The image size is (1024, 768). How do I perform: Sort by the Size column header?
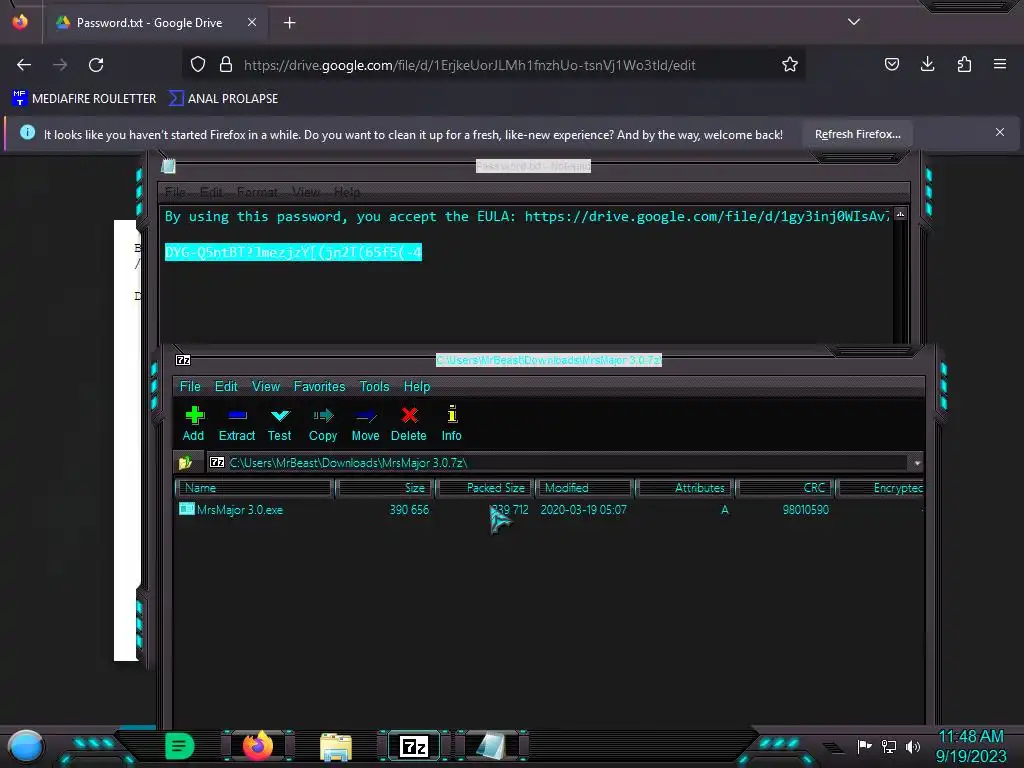385,488
